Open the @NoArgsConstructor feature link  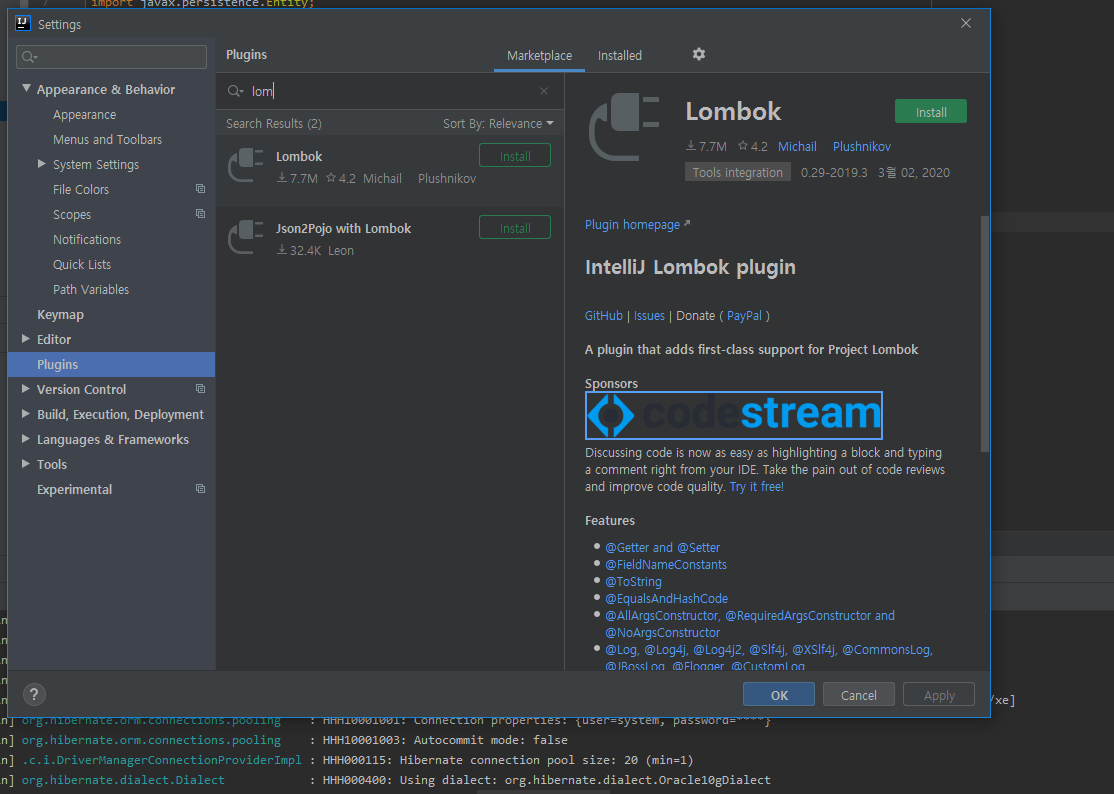pos(662,633)
